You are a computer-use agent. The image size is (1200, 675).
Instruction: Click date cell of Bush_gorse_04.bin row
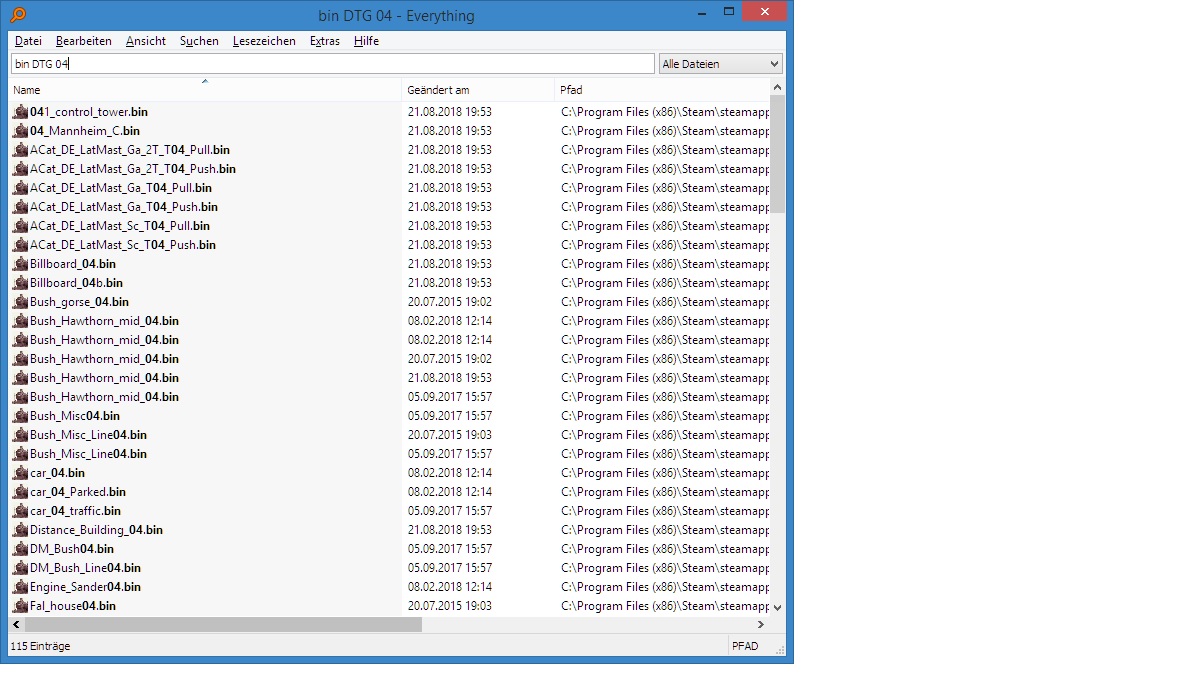tap(449, 302)
